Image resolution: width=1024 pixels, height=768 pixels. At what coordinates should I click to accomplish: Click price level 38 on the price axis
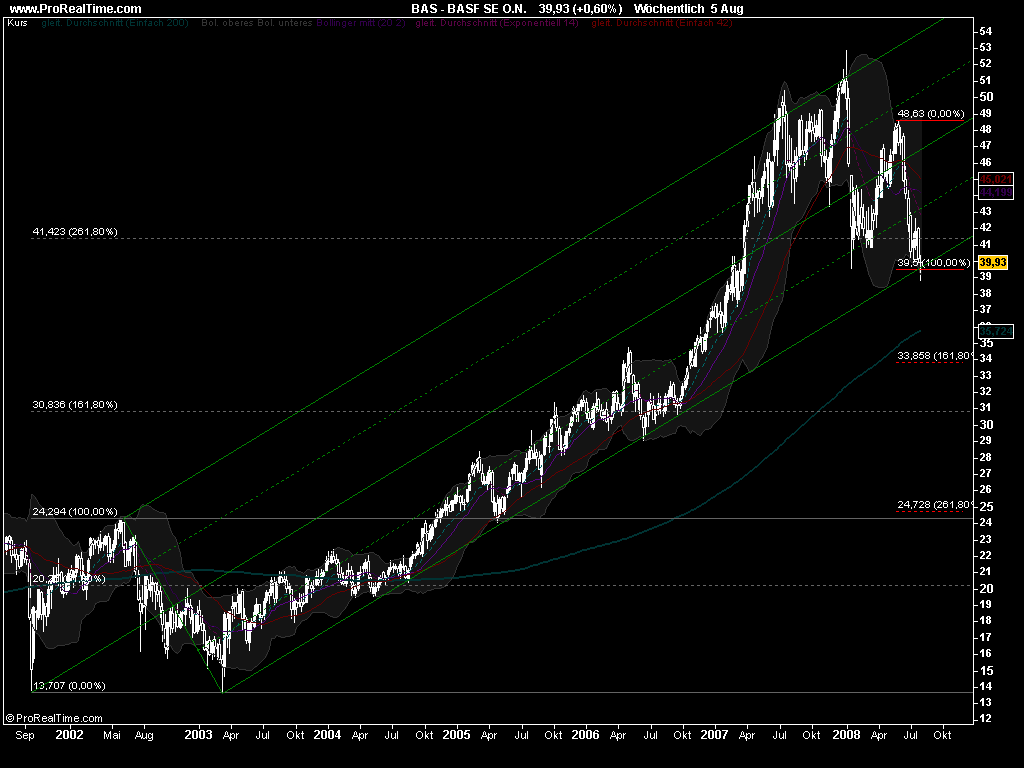click(986, 293)
